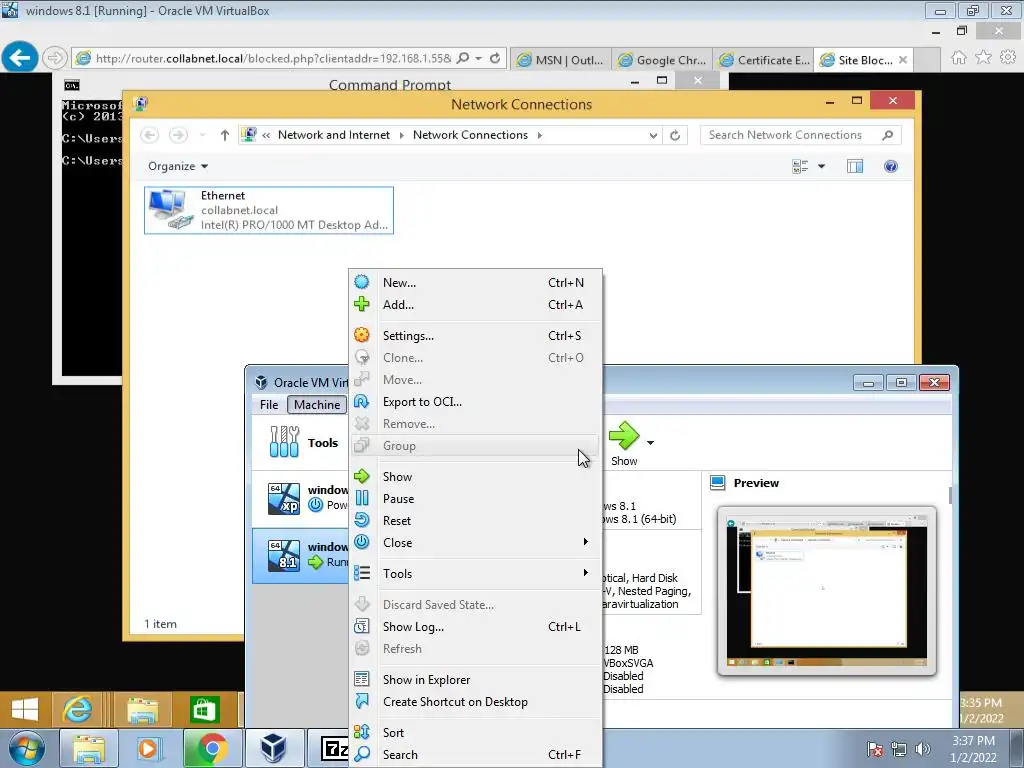
Task: Click the VM preview thumbnail
Action: tap(827, 591)
